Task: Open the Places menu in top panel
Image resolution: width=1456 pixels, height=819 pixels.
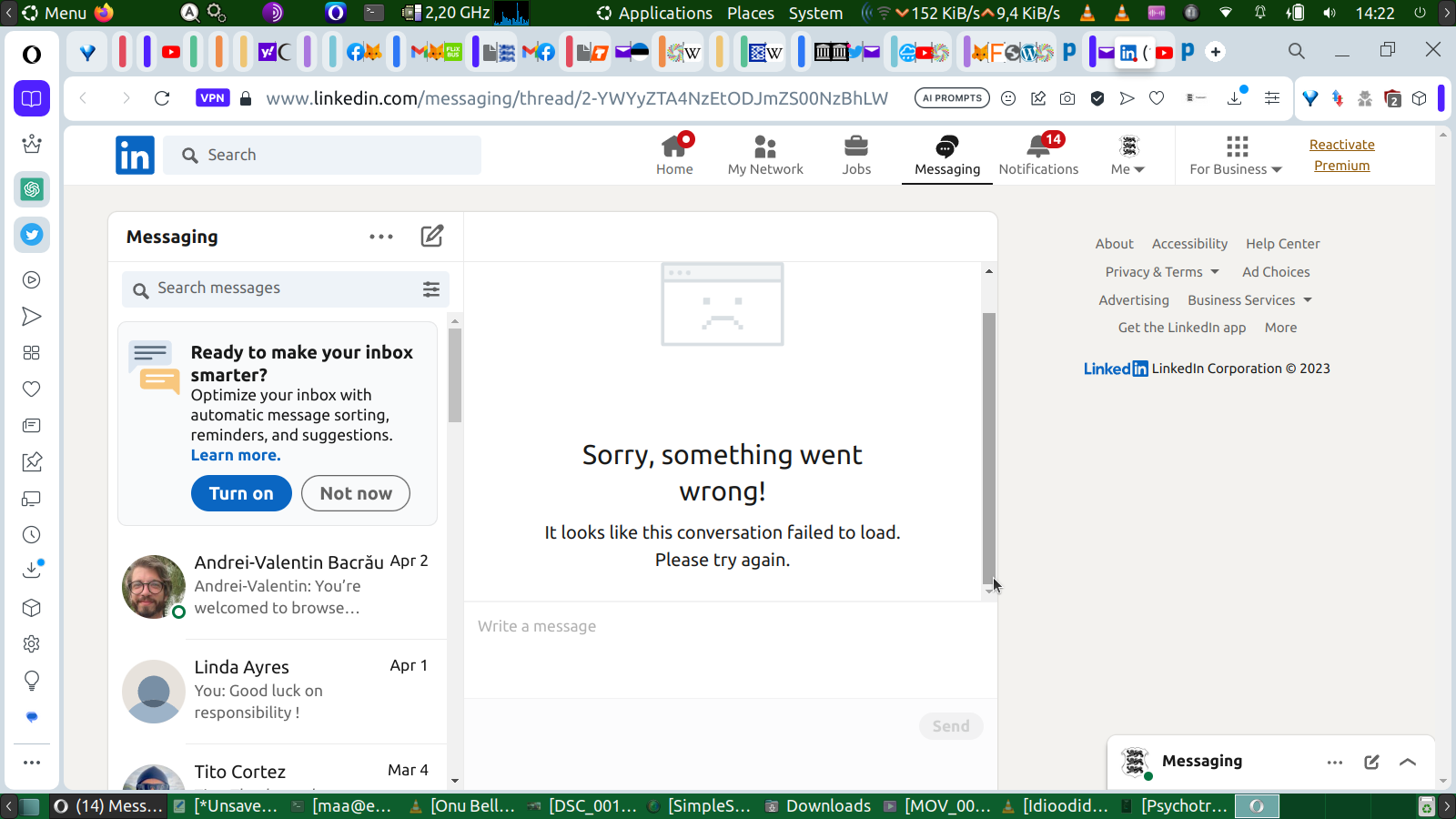Action: click(x=751, y=13)
